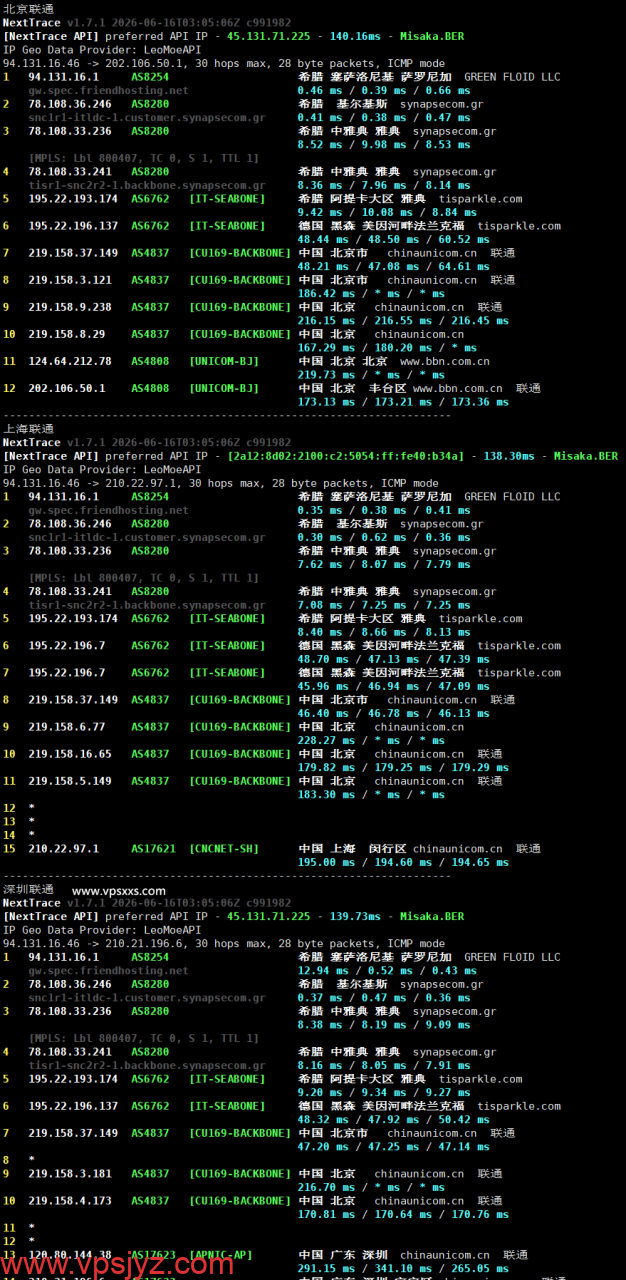The width and height of the screenshot is (626, 1280).
Task: Click the 北京联通 section heading
Action: (28, 8)
